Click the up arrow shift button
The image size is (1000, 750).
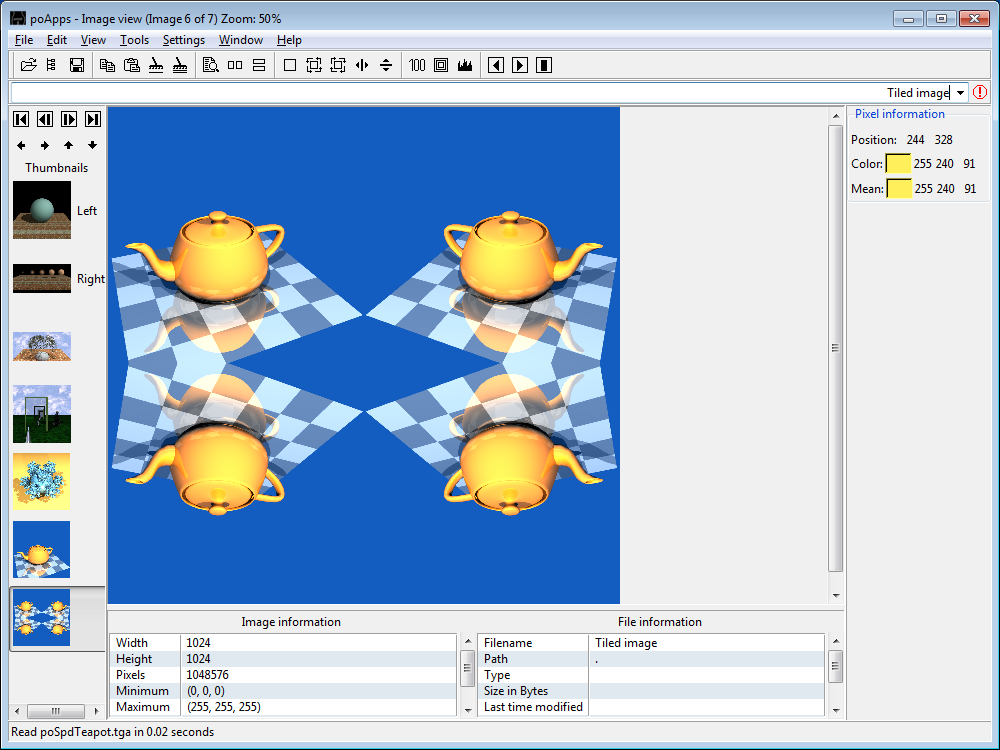tap(69, 145)
